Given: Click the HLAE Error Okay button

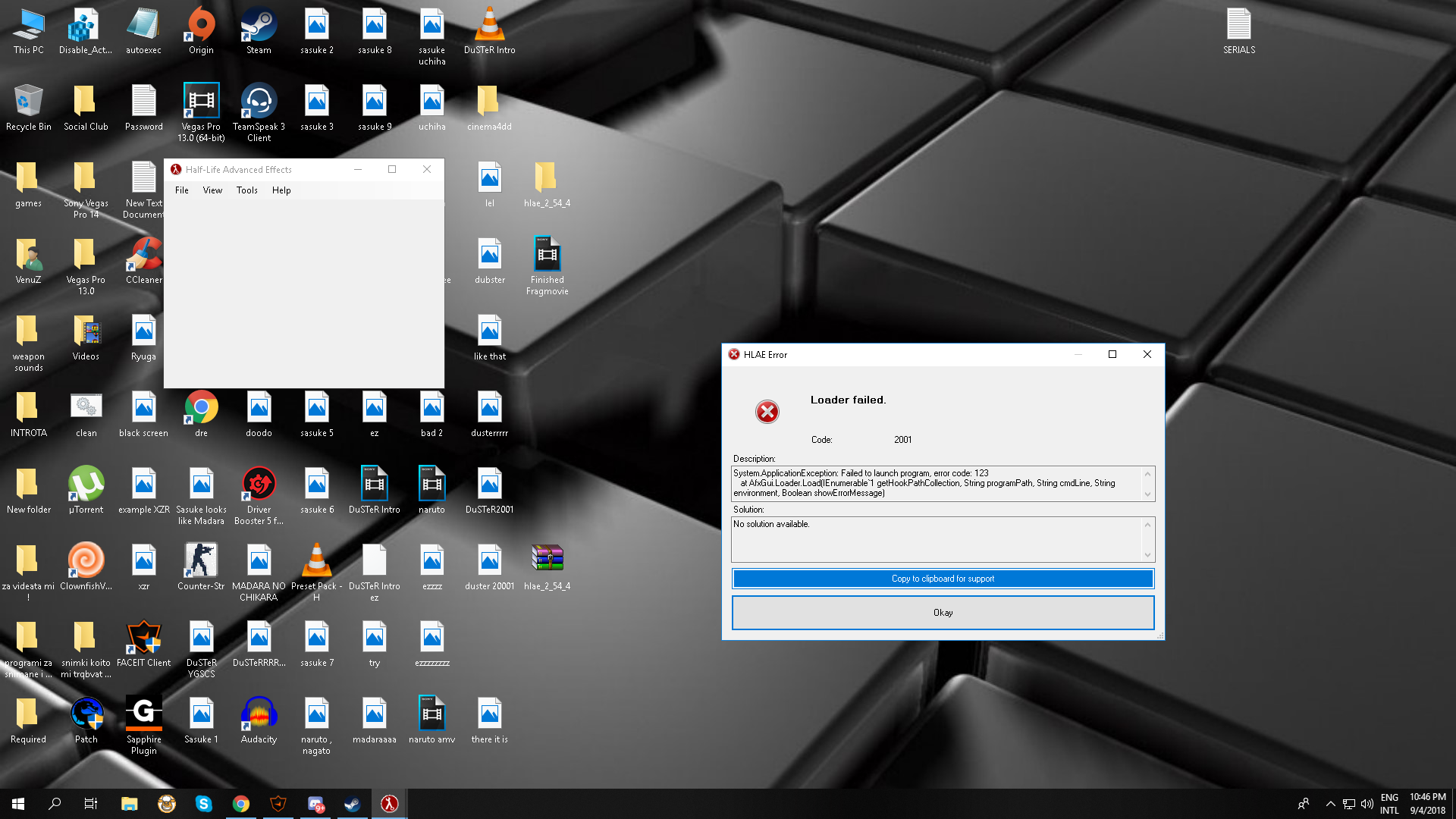Looking at the screenshot, I should coord(943,612).
